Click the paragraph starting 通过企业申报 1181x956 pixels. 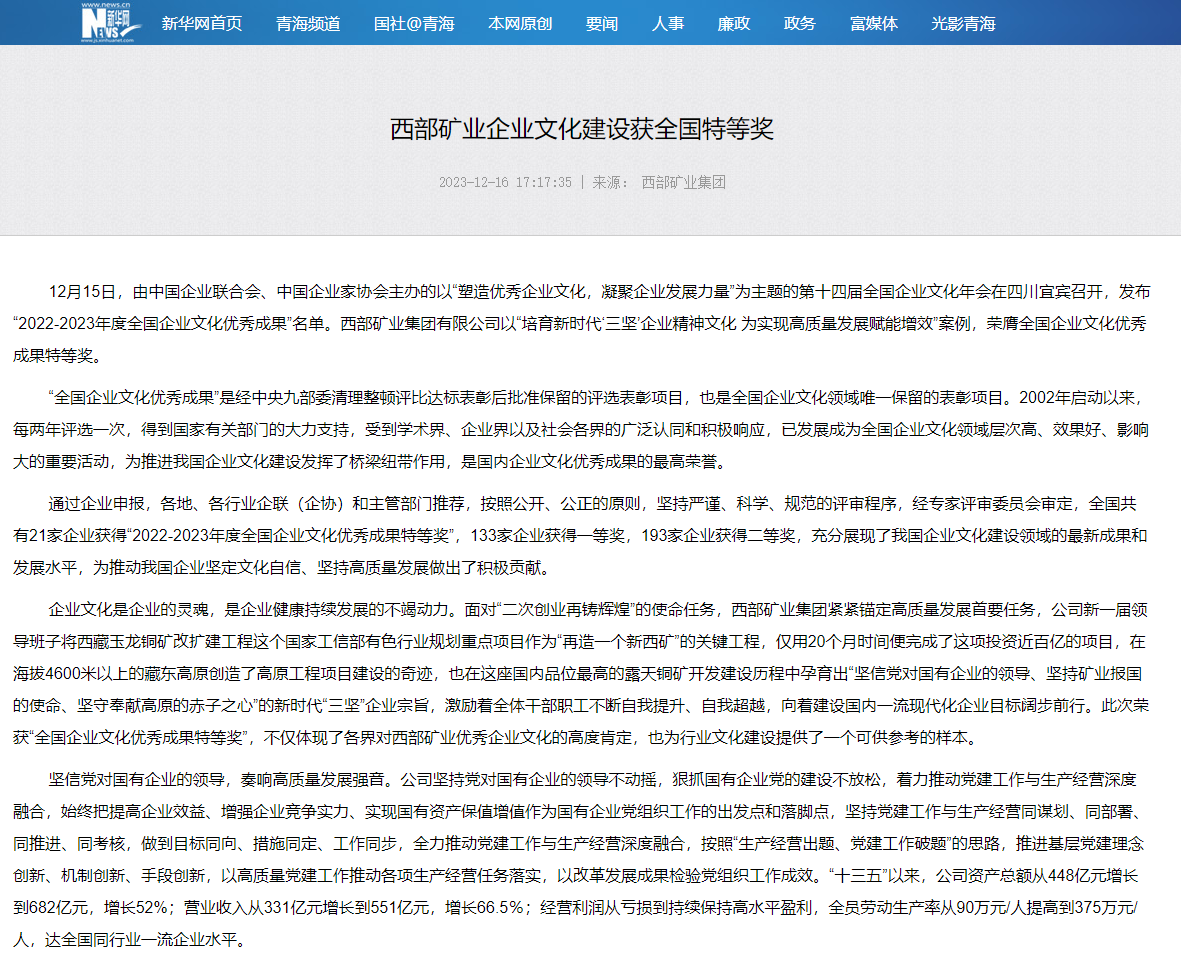click(581, 536)
